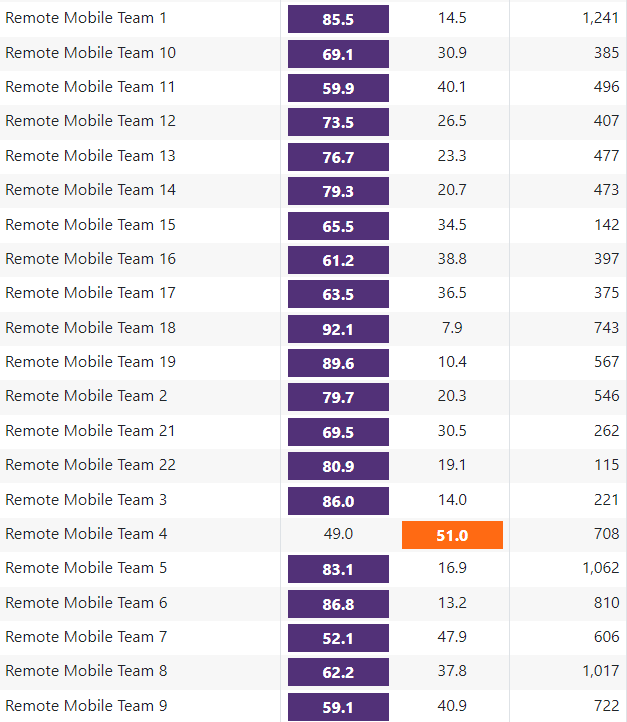627x722 pixels.
Task: Select the purple 85.5 bar for Team 1
Action: (338, 19)
